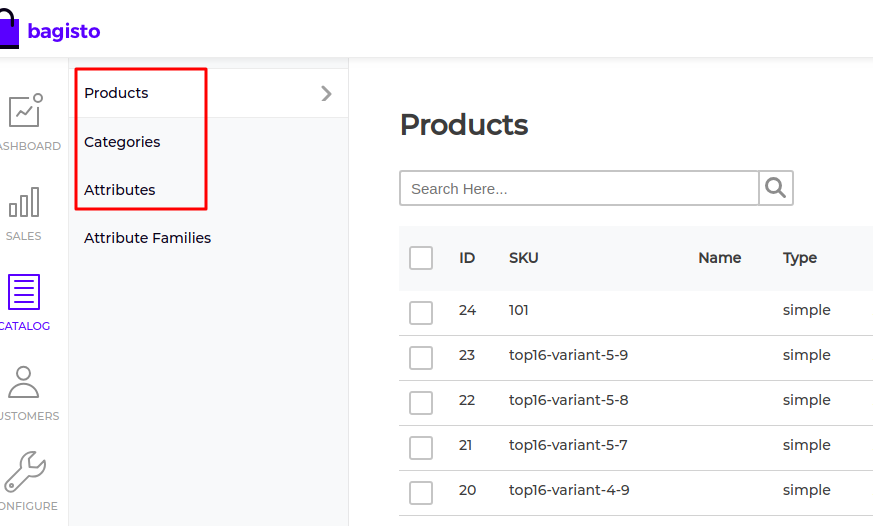Focus the Search Here input field
This screenshot has width=873, height=526.
coord(579,188)
